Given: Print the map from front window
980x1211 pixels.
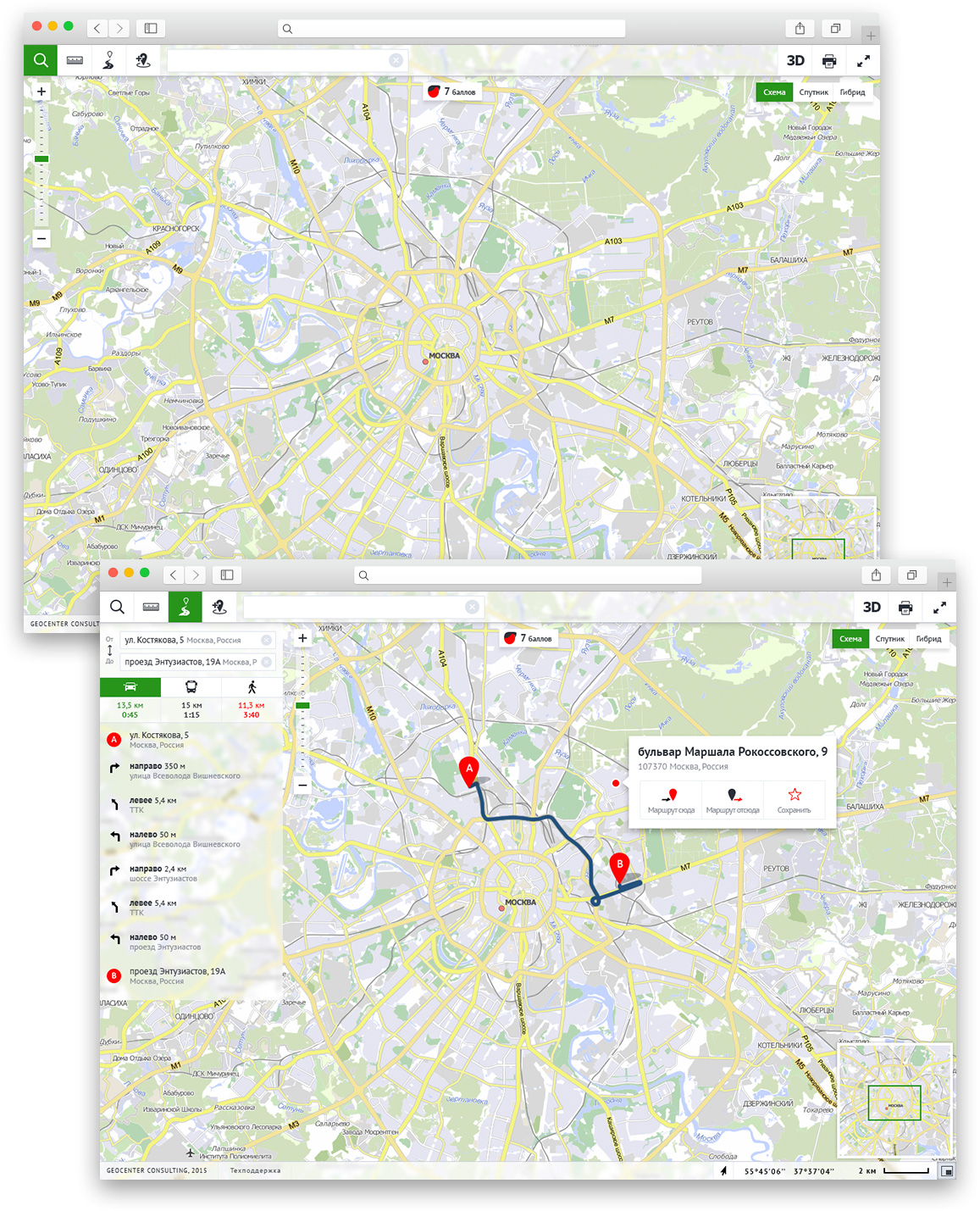Looking at the screenshot, I should pyautogui.click(x=905, y=607).
